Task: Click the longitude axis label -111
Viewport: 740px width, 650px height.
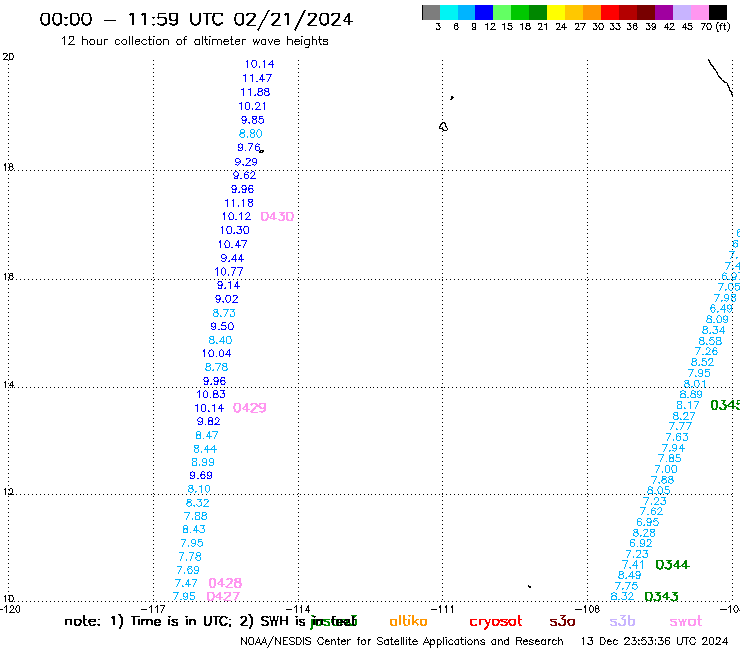Action: 443,609
